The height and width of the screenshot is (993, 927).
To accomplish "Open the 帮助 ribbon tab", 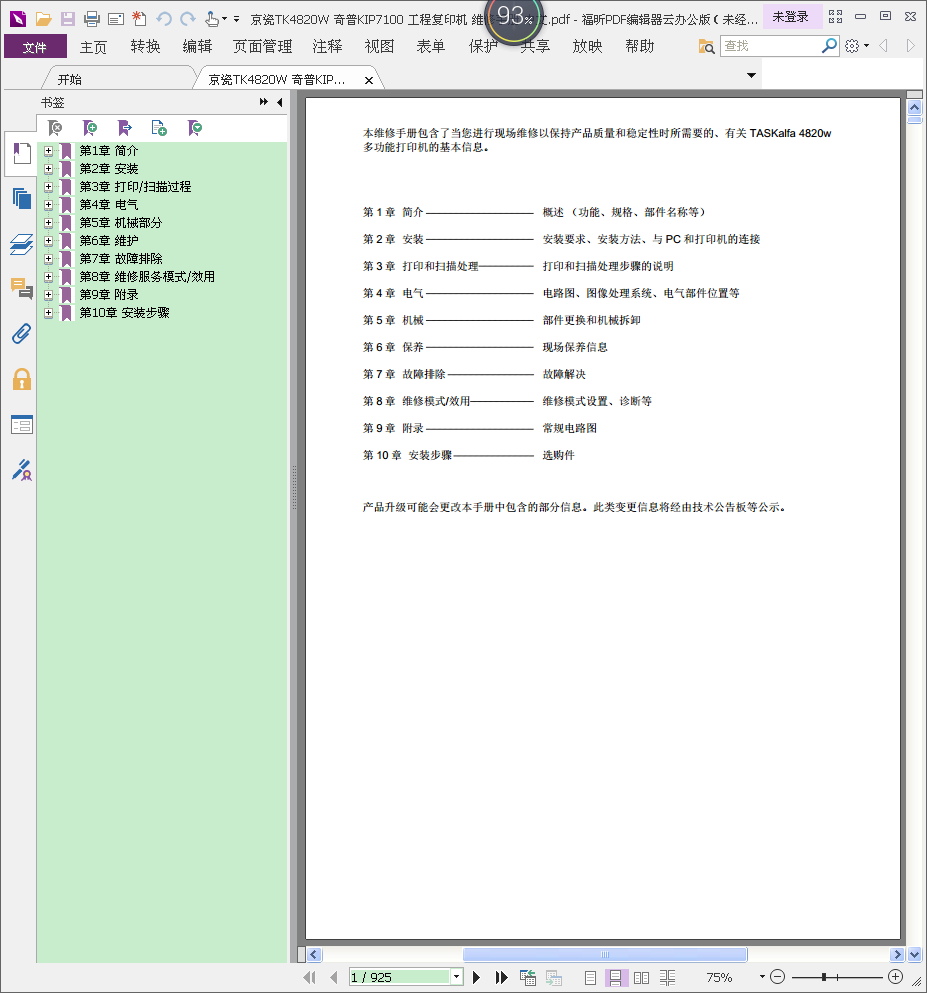I will point(639,46).
